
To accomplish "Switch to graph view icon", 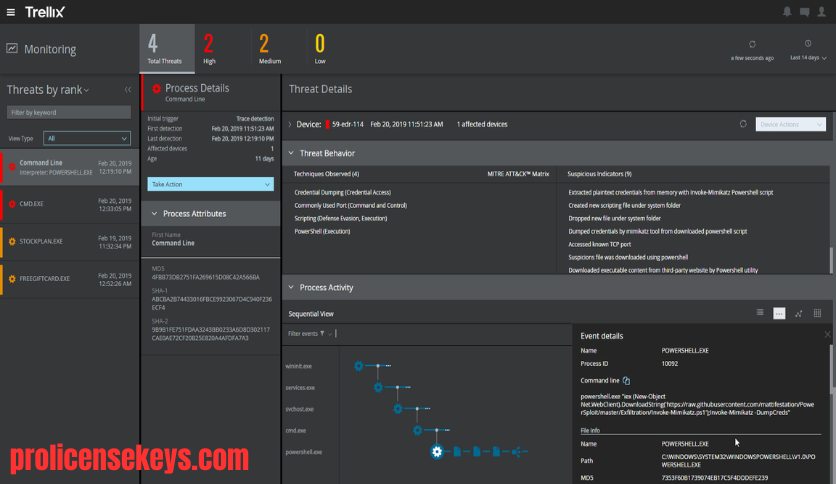I will pyautogui.click(x=798, y=313).
